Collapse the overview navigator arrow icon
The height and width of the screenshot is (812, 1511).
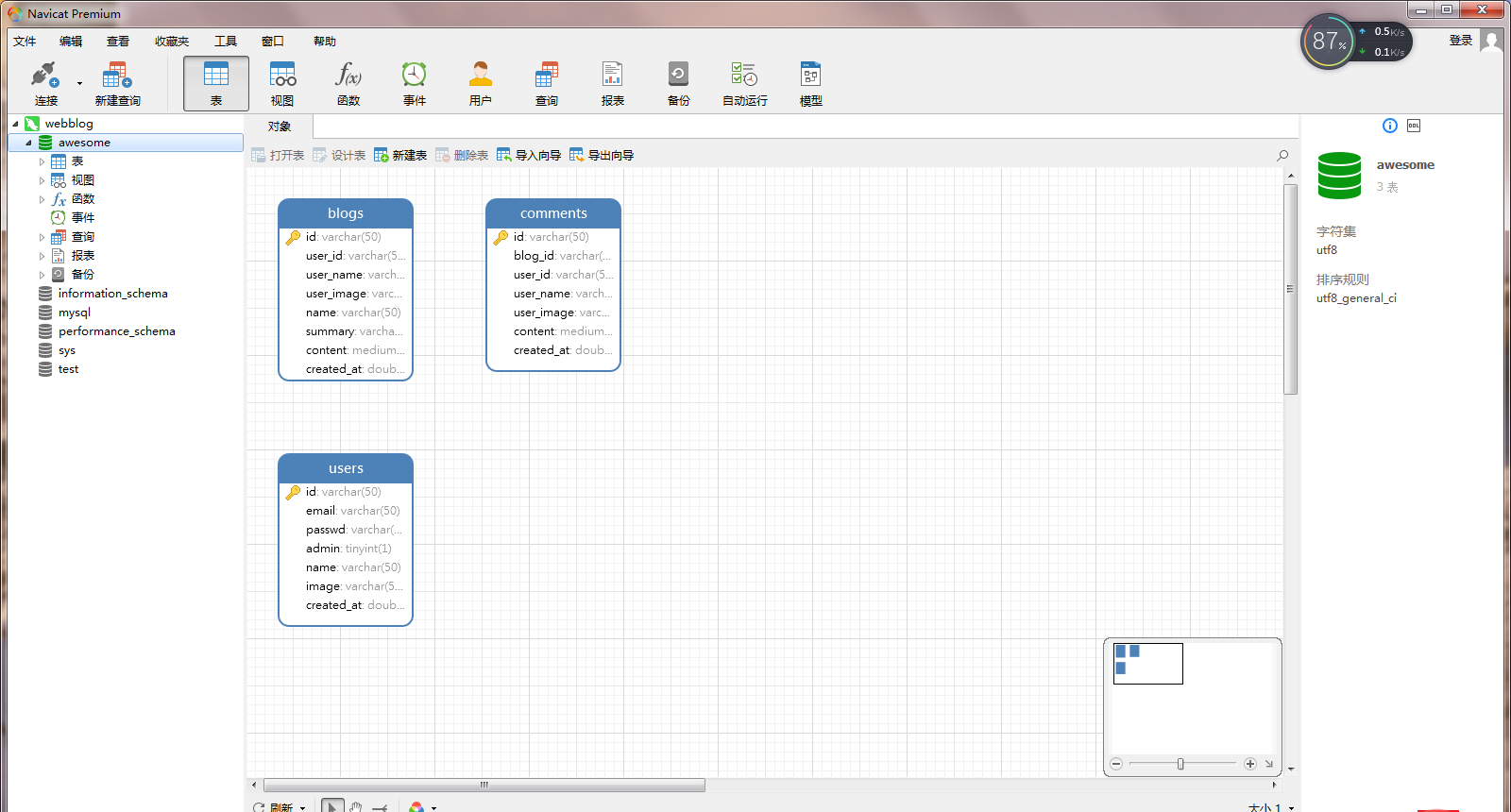(x=1269, y=764)
